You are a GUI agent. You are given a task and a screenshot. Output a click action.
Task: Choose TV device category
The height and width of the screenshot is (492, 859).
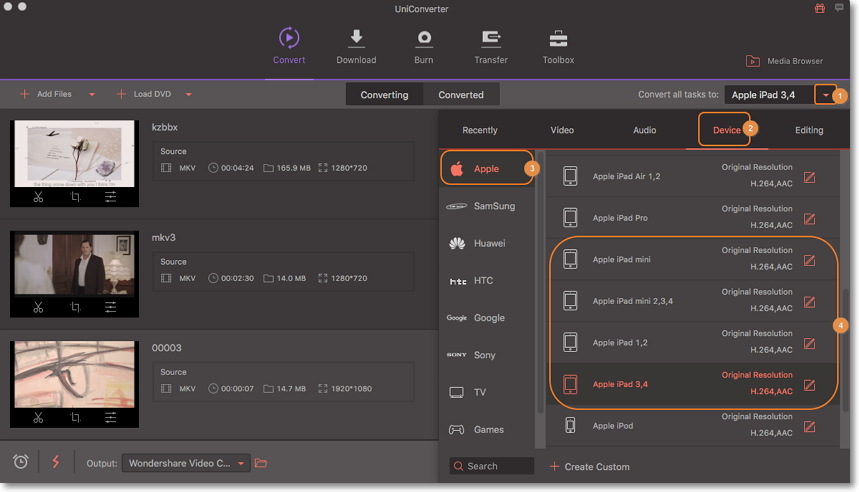coord(486,392)
